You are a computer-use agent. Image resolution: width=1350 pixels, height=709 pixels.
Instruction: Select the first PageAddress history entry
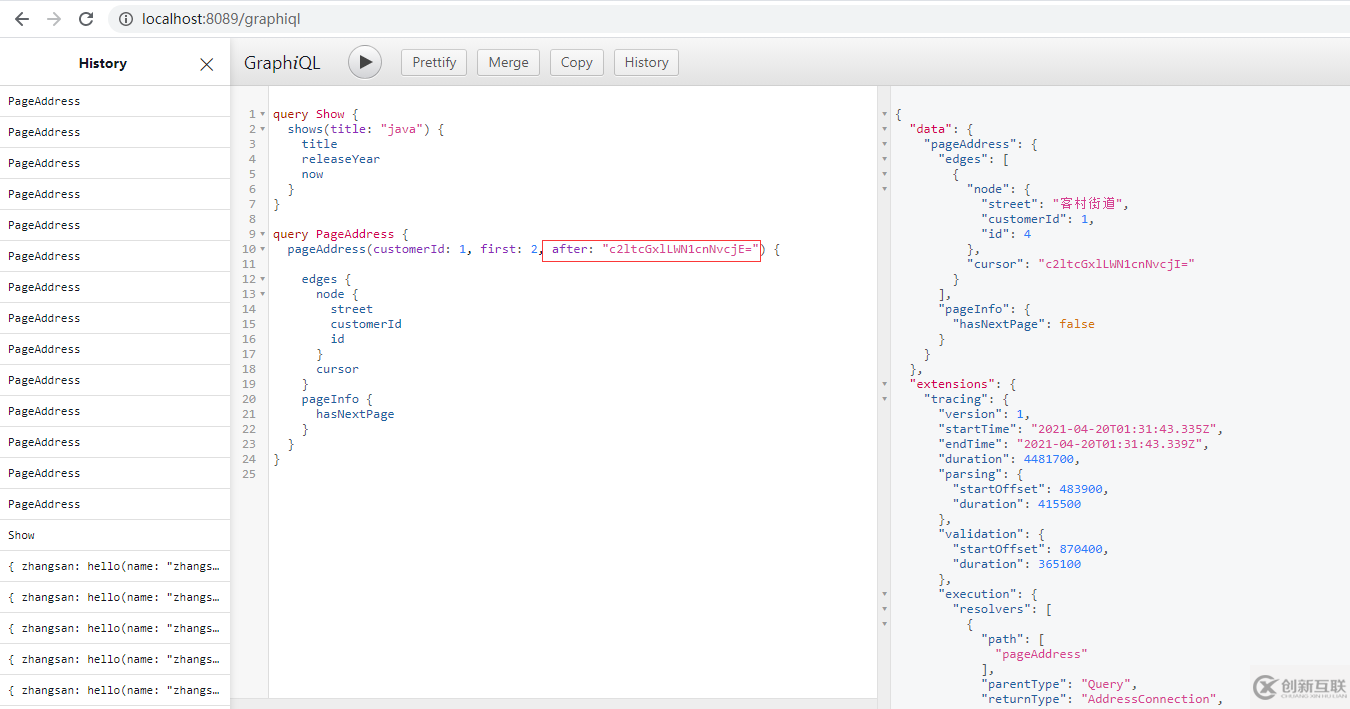[44, 101]
